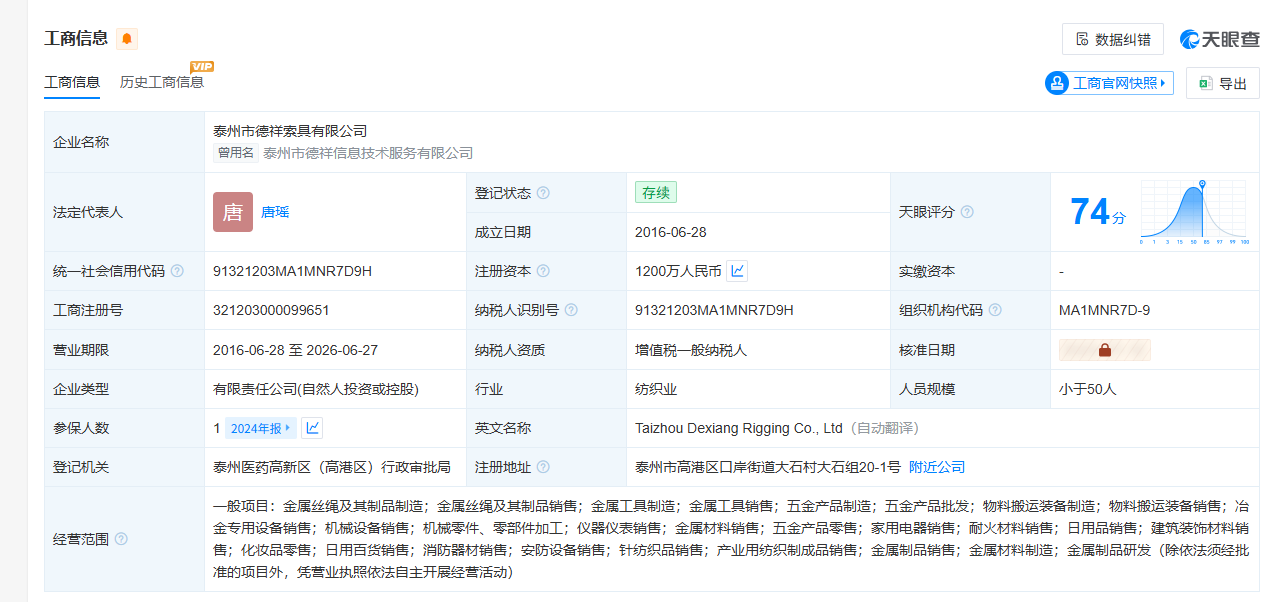The image size is (1275, 602).
Task: Click the registered capital trend chart icon
Action: (737, 271)
